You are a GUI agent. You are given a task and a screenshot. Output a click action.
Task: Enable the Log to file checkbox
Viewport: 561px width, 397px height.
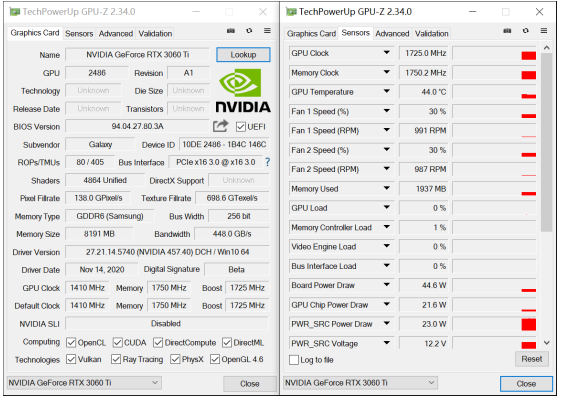click(294, 360)
